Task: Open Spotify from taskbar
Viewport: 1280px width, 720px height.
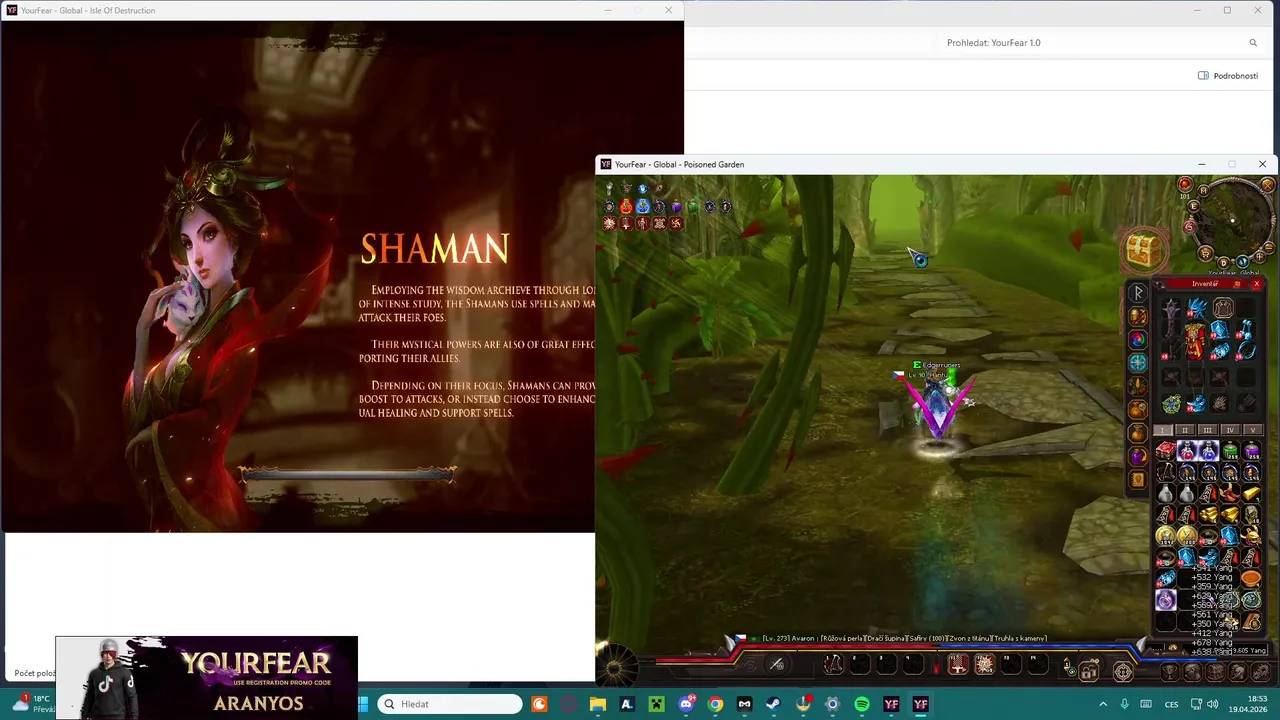Action: click(x=861, y=704)
